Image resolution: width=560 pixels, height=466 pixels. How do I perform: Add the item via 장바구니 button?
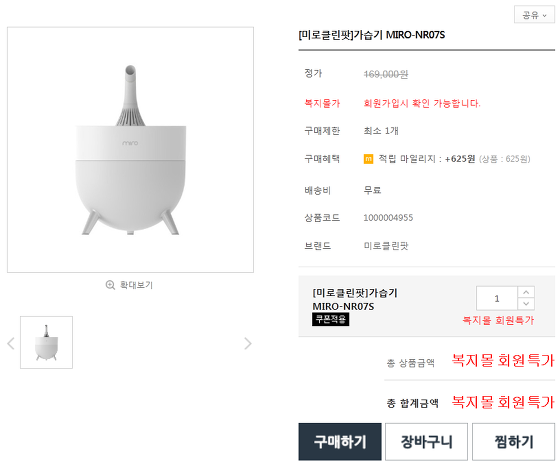(x=426, y=442)
